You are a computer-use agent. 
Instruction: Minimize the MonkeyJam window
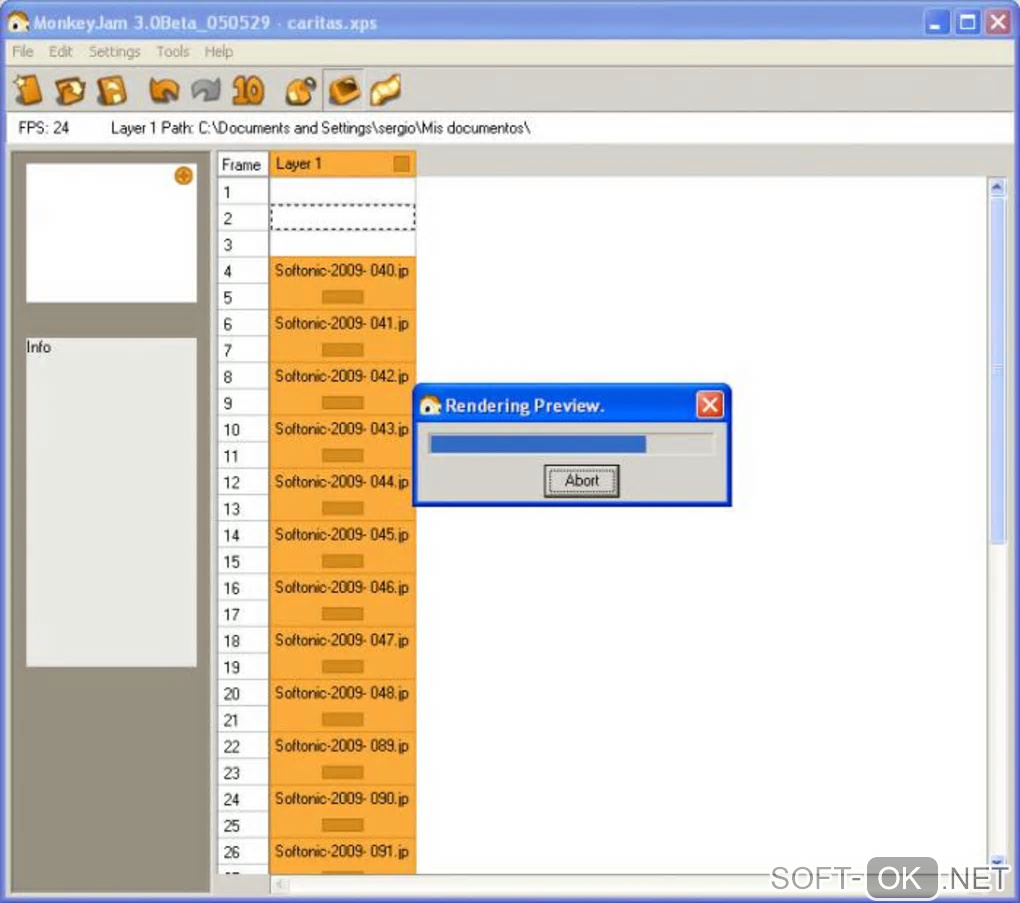pos(936,23)
